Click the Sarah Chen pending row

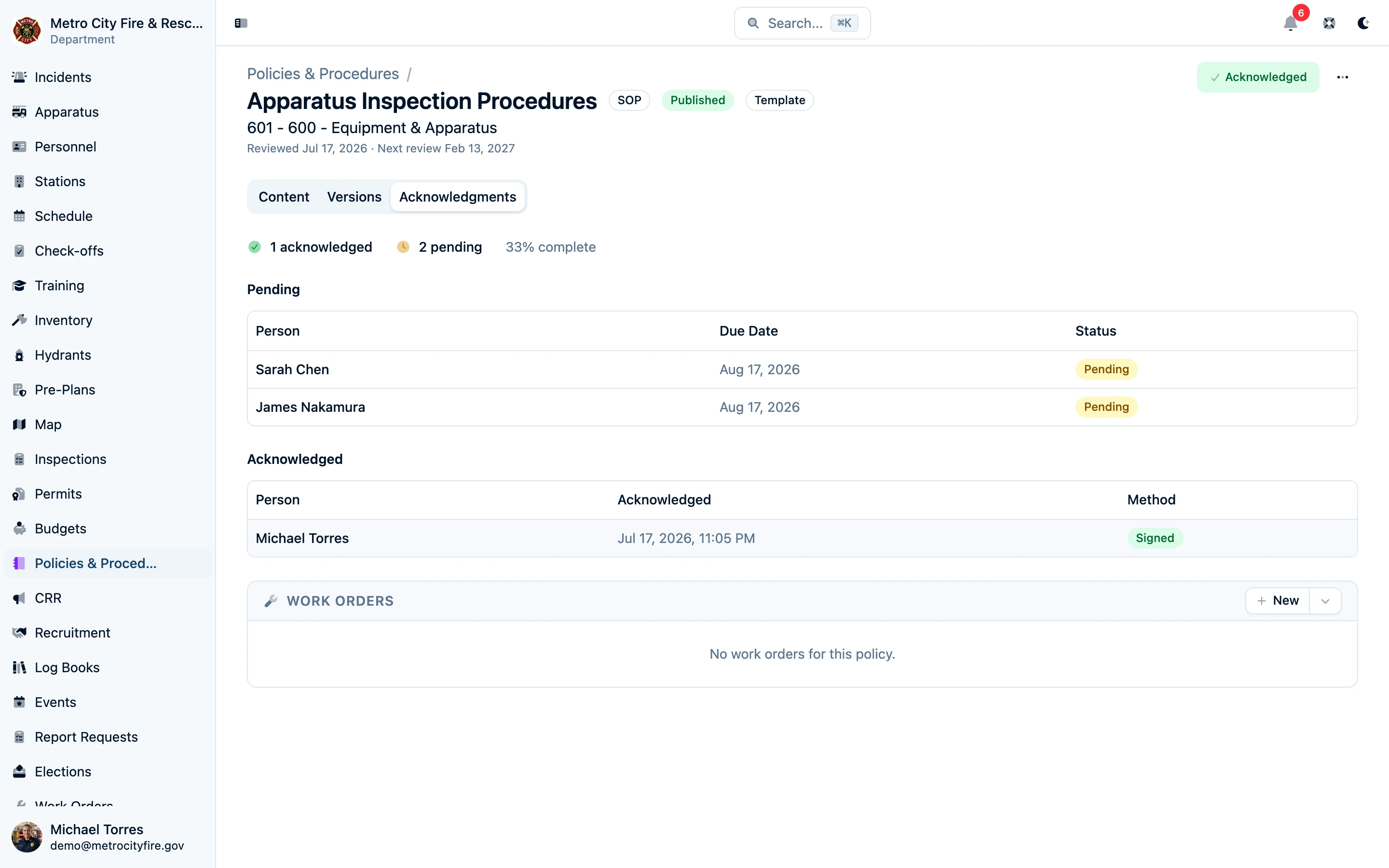pos(802,369)
